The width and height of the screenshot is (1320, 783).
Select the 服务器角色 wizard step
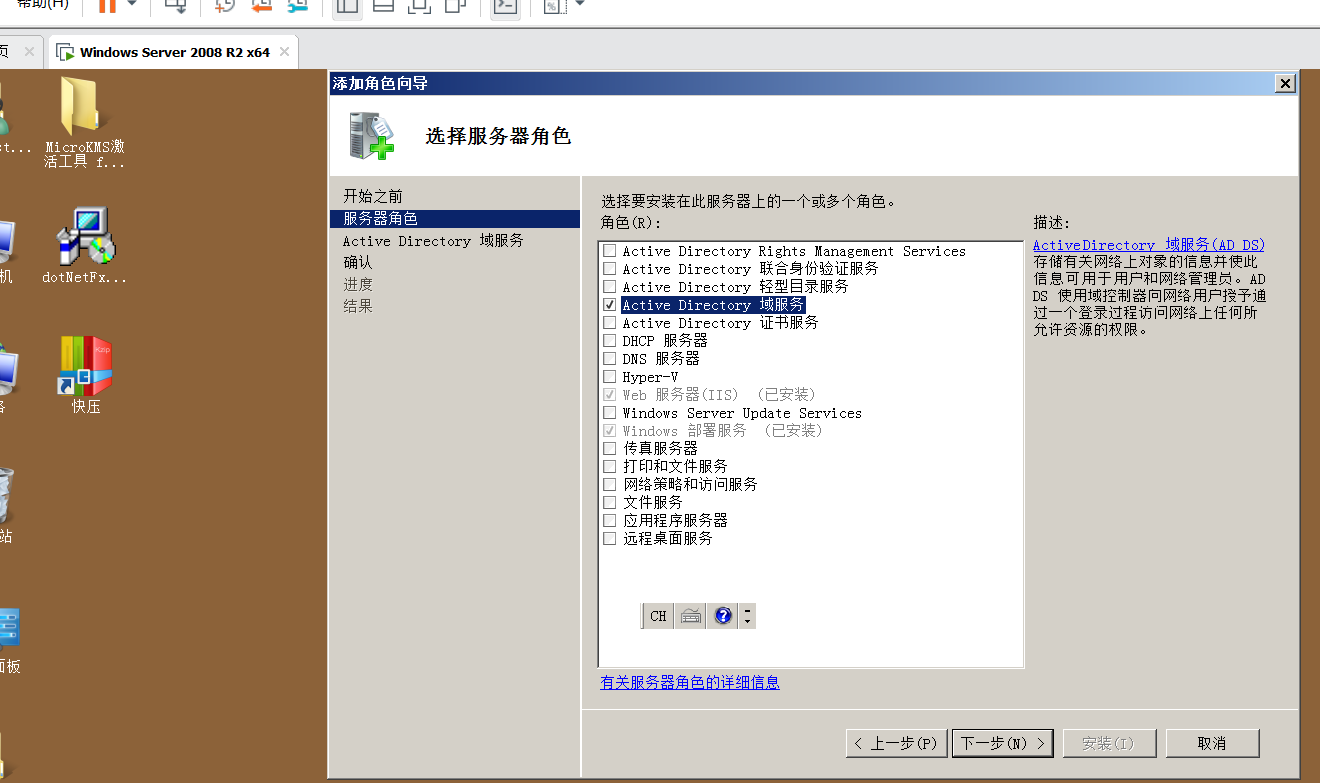454,218
